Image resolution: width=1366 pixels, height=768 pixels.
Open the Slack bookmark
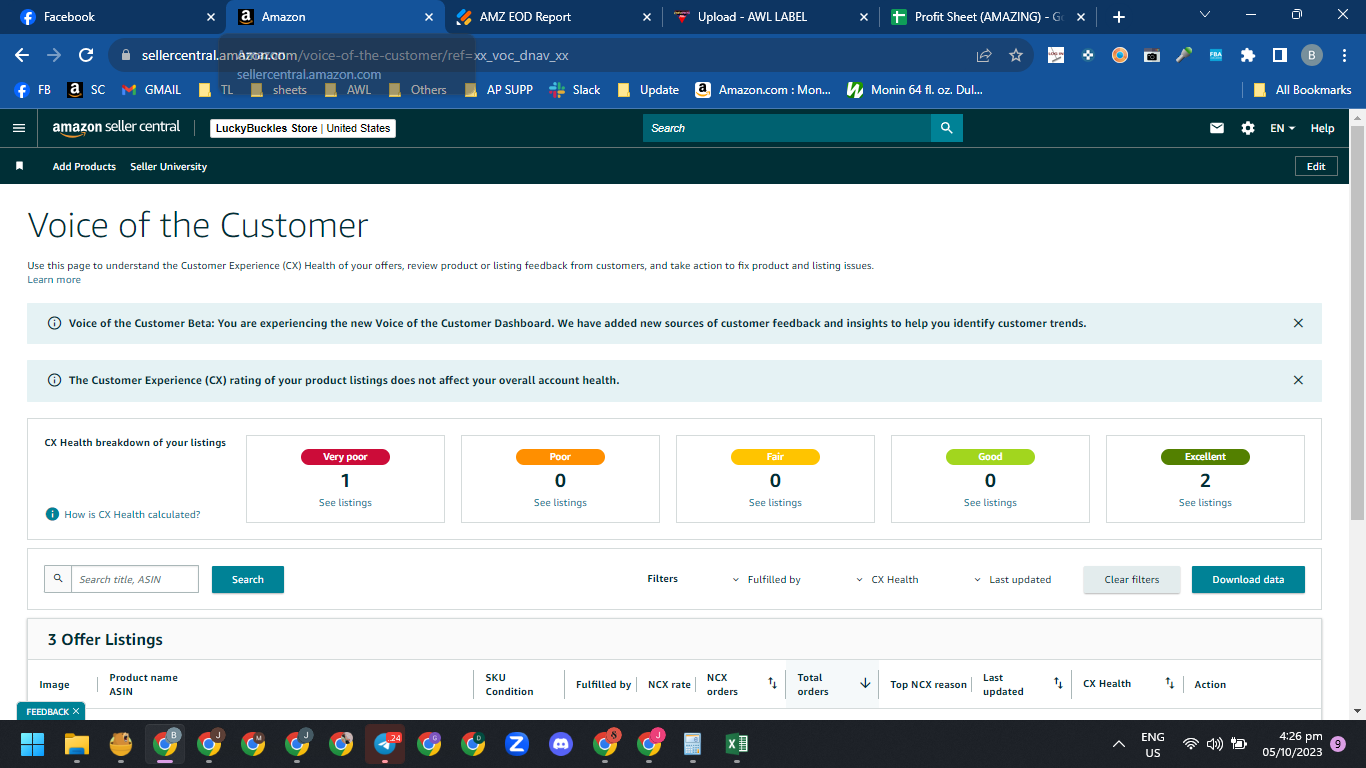tap(575, 90)
